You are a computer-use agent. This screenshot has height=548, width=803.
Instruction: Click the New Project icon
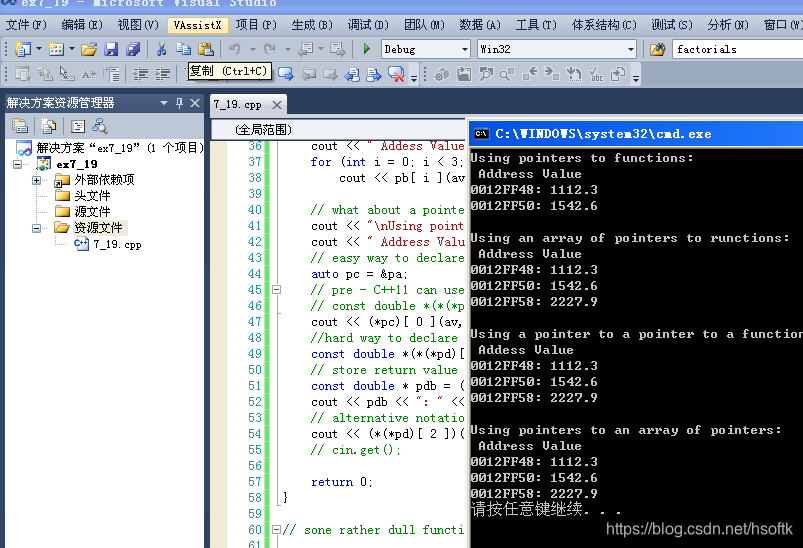point(22,49)
